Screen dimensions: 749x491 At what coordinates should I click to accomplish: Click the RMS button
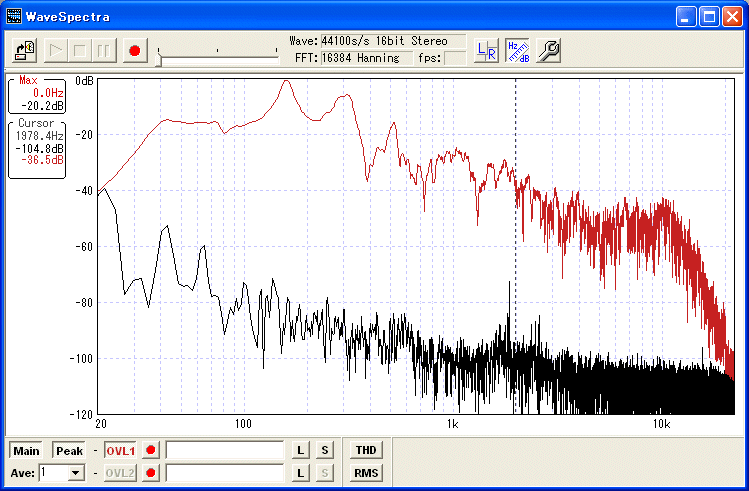point(365,473)
